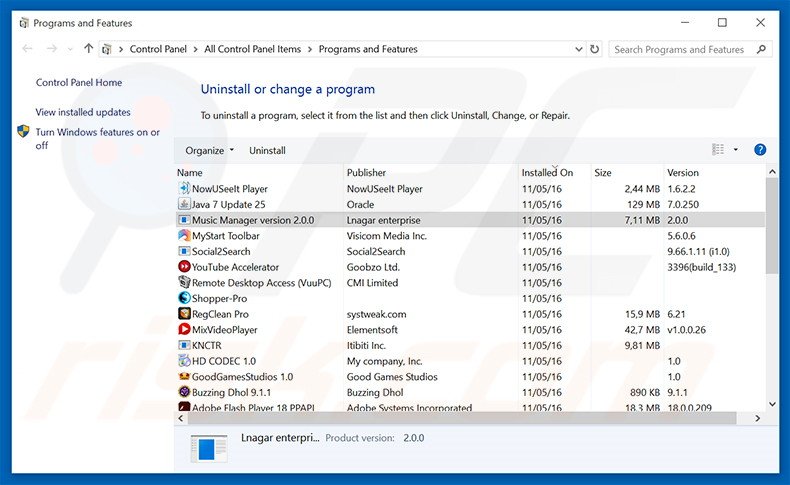Sort by the Installed On column header

coord(554,172)
